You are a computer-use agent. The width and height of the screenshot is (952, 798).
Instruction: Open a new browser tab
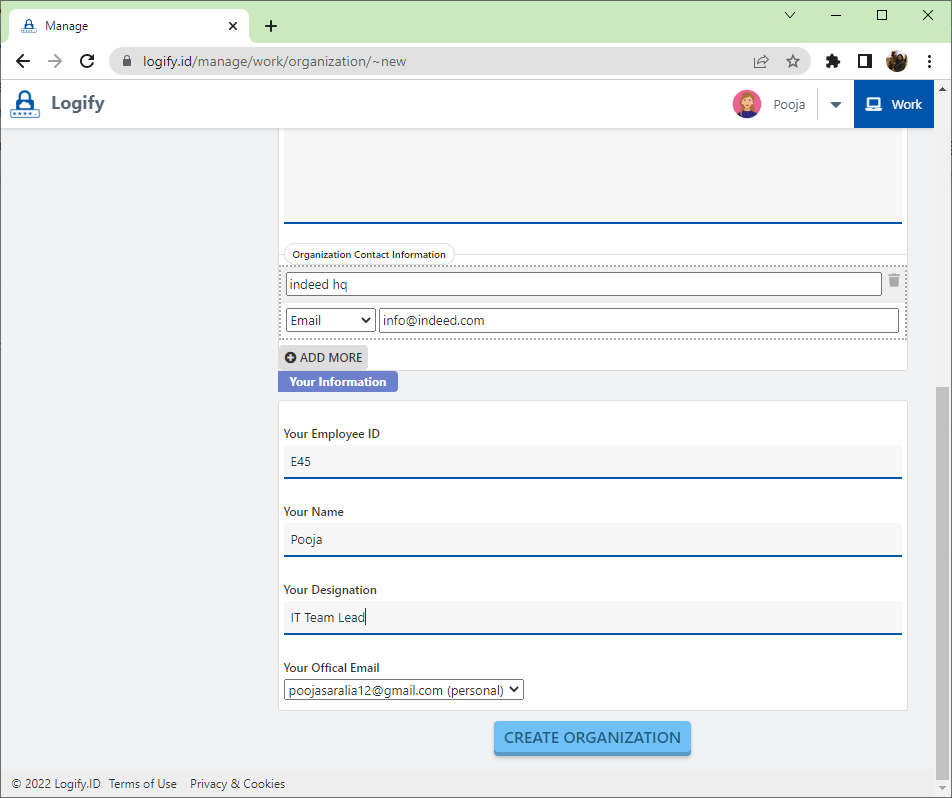point(270,26)
